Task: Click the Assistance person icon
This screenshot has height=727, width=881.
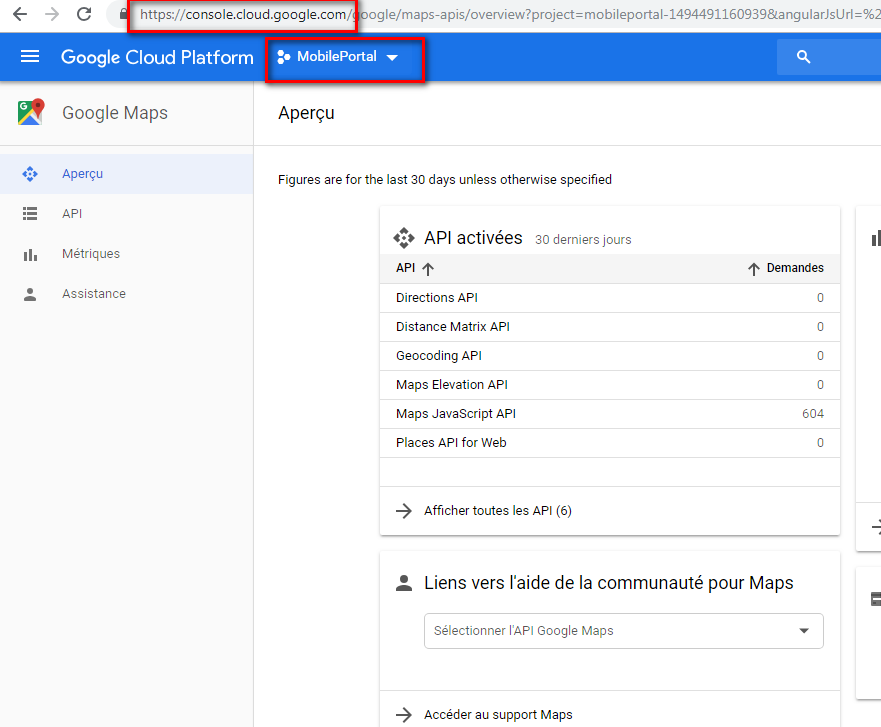Action: pos(30,294)
